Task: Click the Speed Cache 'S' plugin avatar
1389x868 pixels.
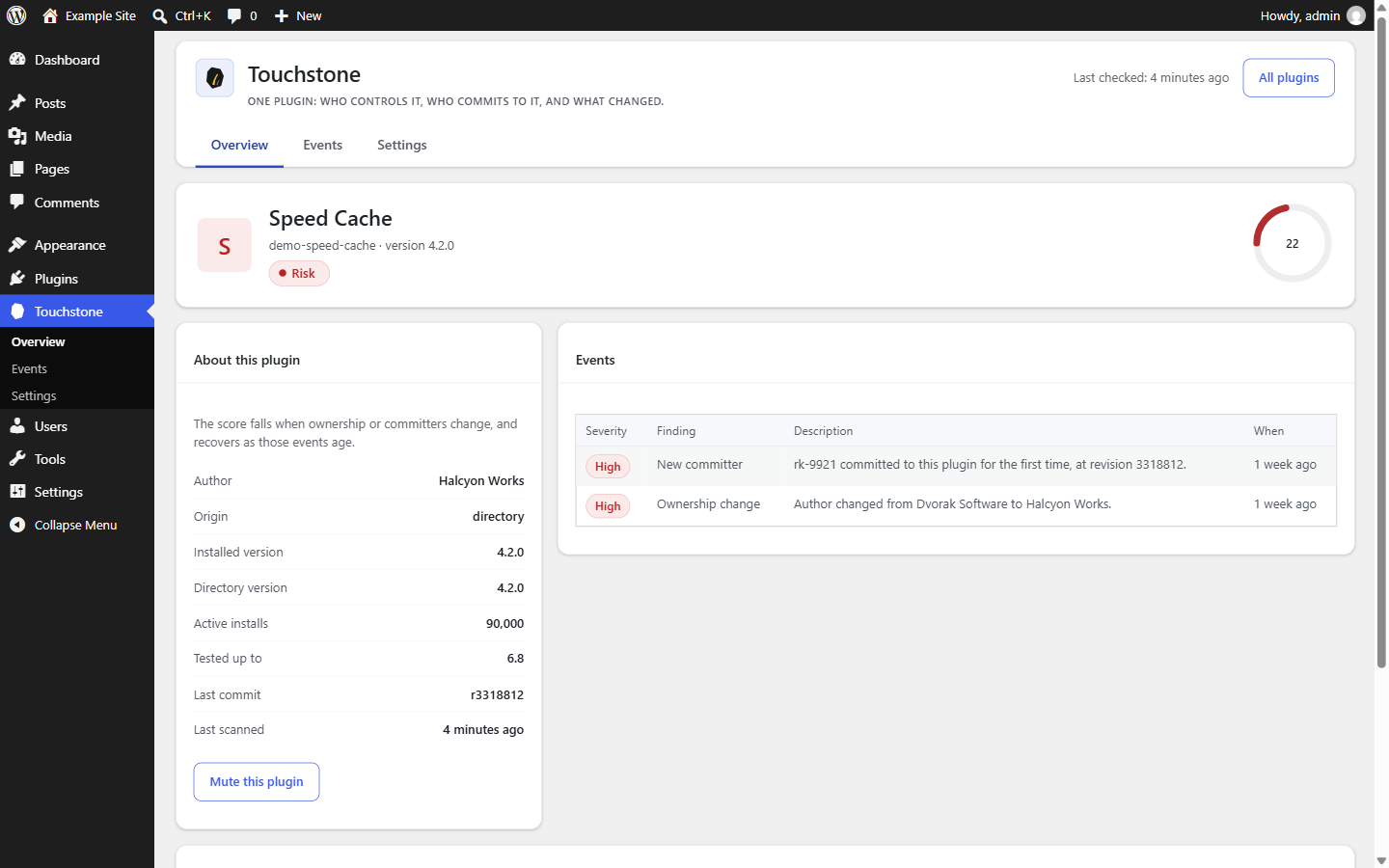Action: 225,245
